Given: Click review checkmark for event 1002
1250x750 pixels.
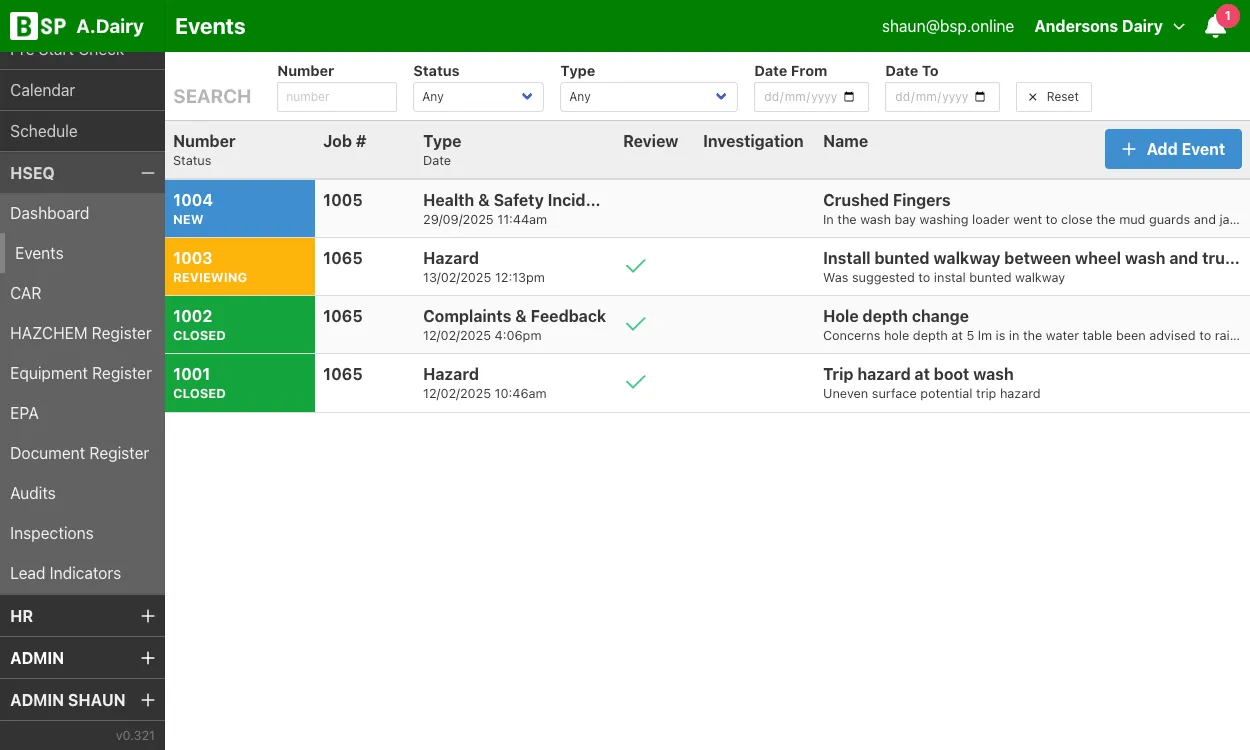Looking at the screenshot, I should [635, 324].
